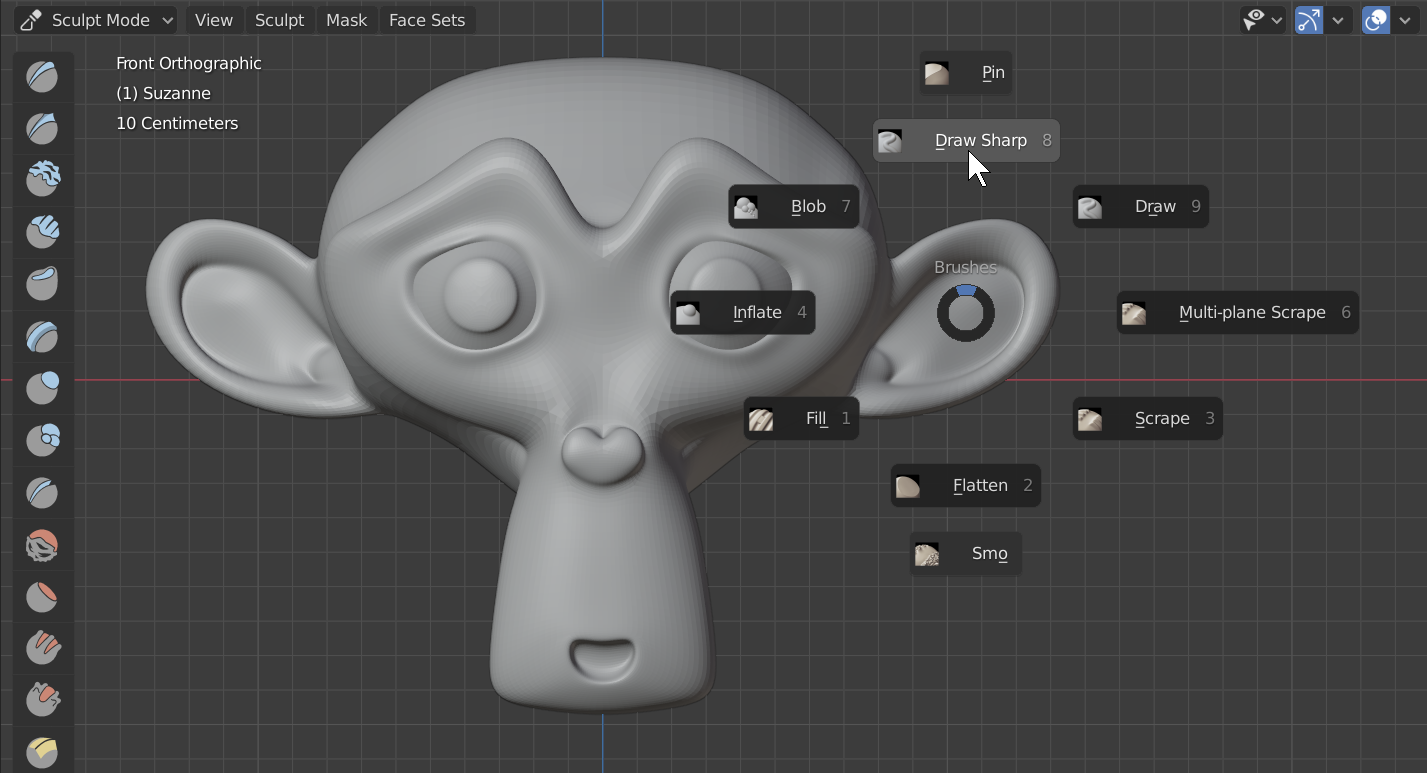
Task: Choose Scrape from the brush pie menu
Action: pyautogui.click(x=1147, y=418)
